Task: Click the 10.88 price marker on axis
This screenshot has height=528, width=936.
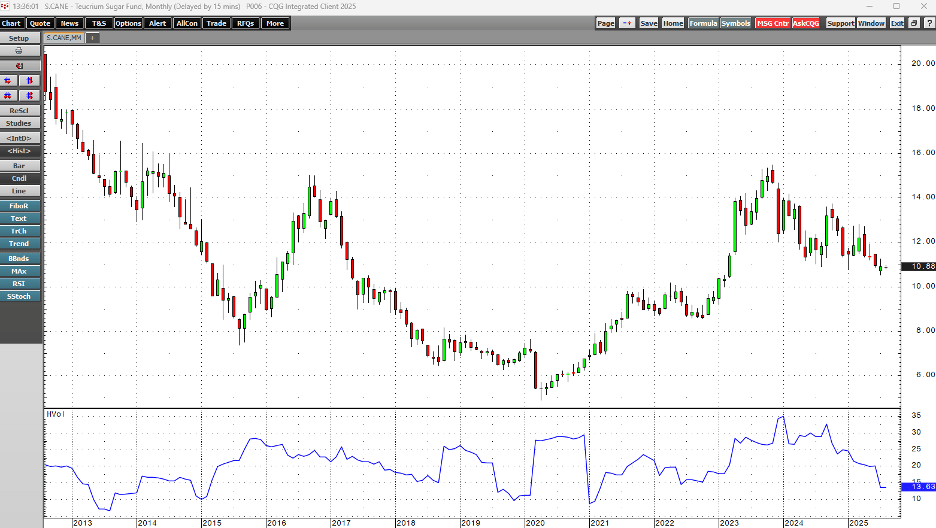Action: tap(917, 267)
